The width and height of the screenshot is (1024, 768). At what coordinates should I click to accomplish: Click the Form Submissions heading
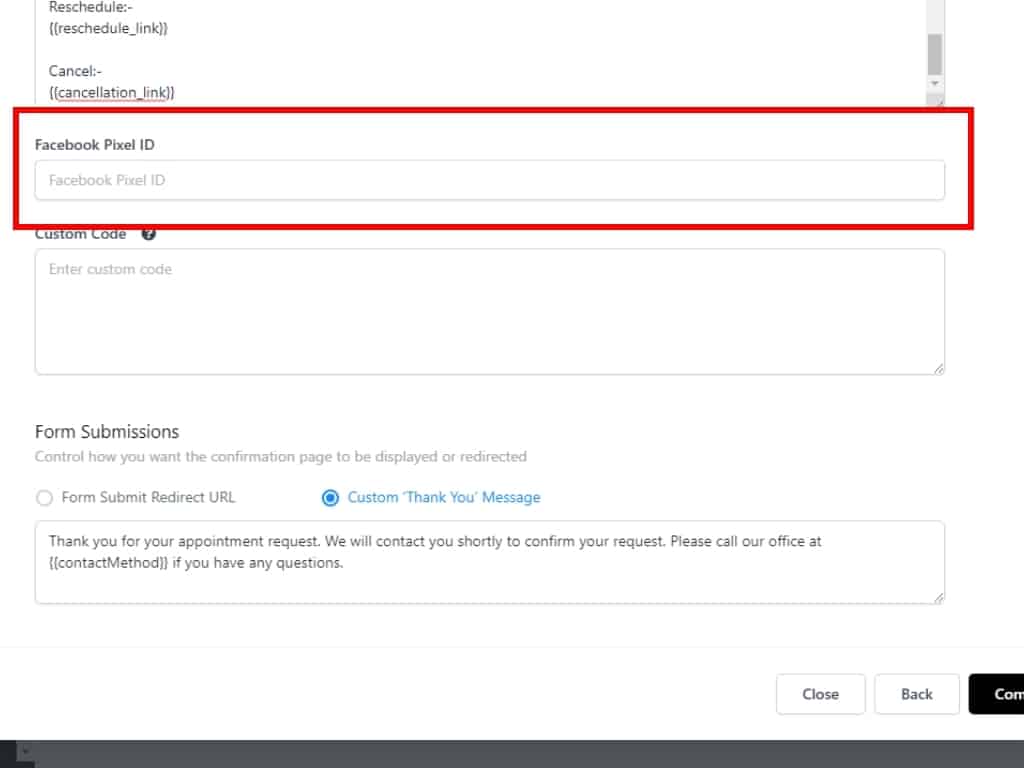(x=107, y=431)
